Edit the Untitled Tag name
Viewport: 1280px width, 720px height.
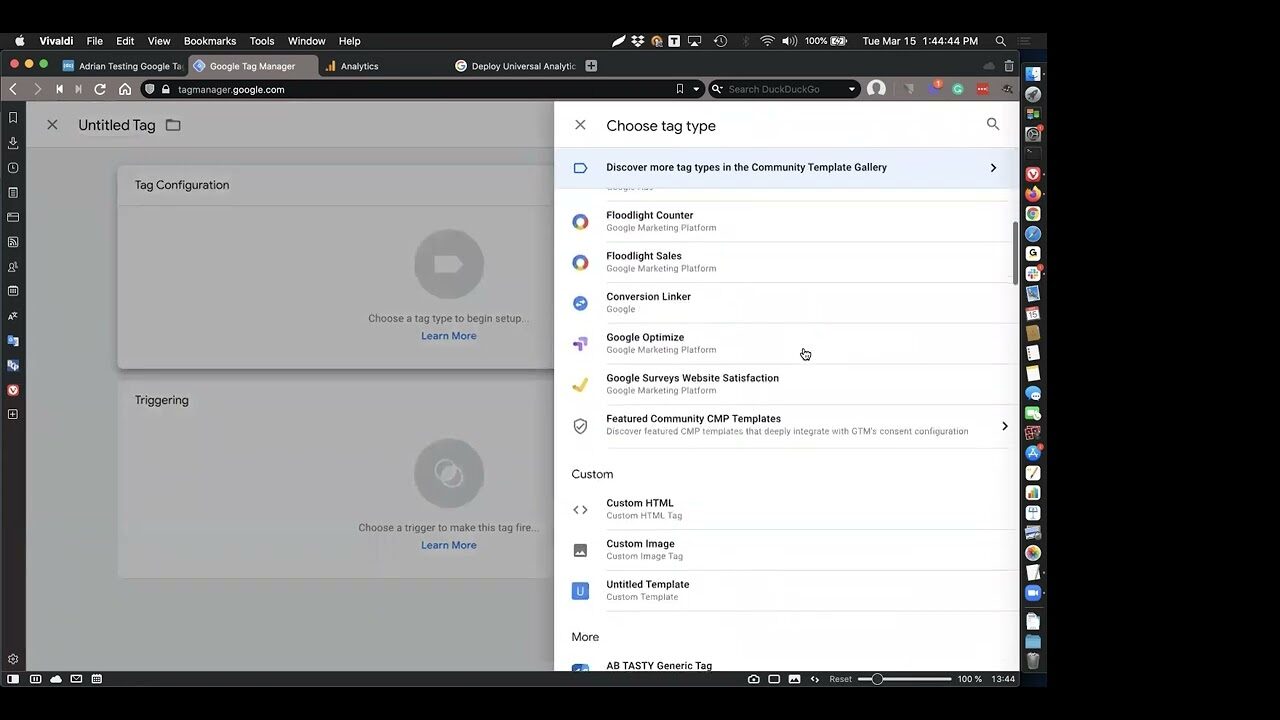117,125
